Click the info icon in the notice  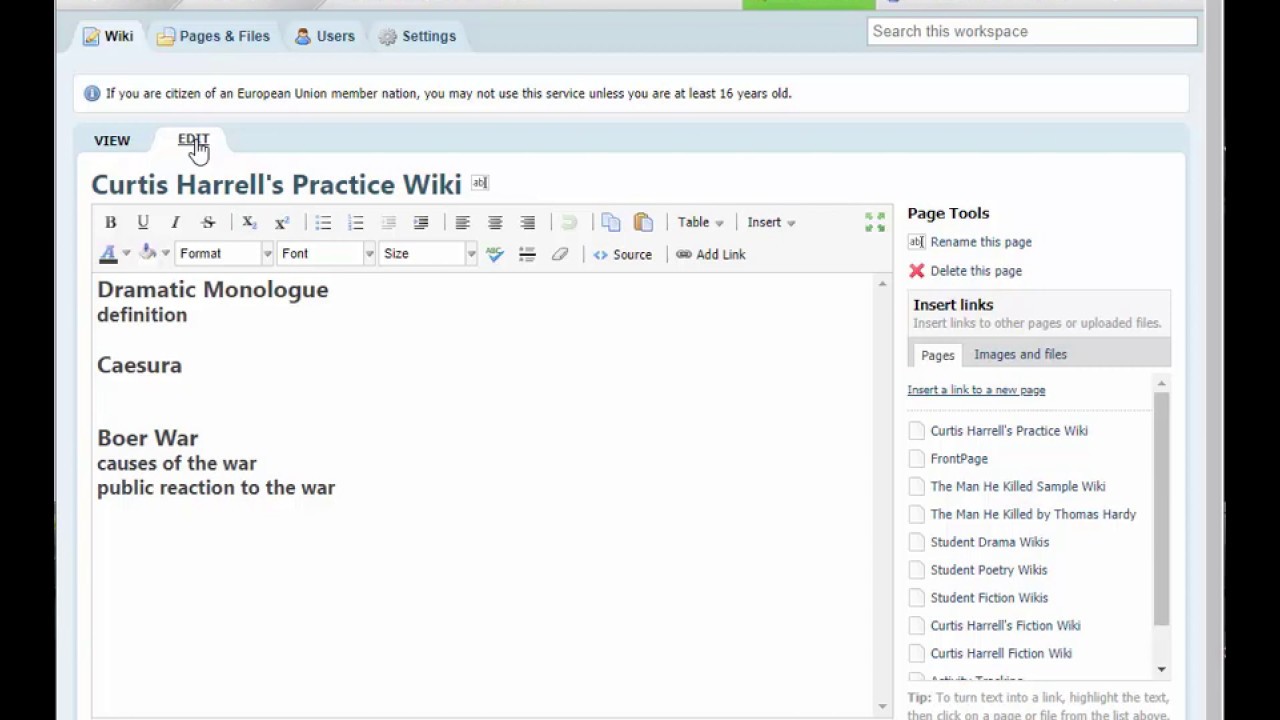tap(92, 93)
